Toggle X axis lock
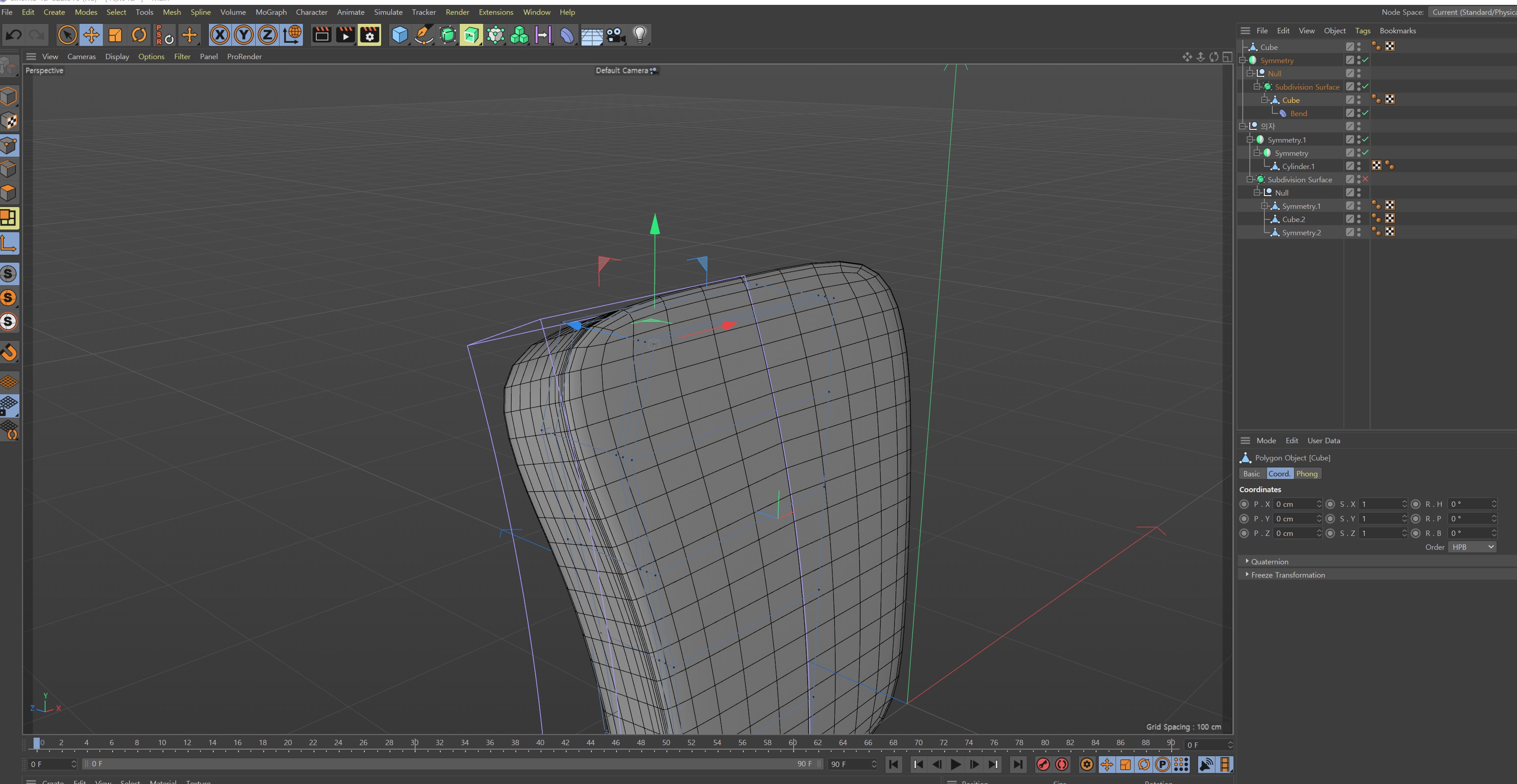 (219, 35)
